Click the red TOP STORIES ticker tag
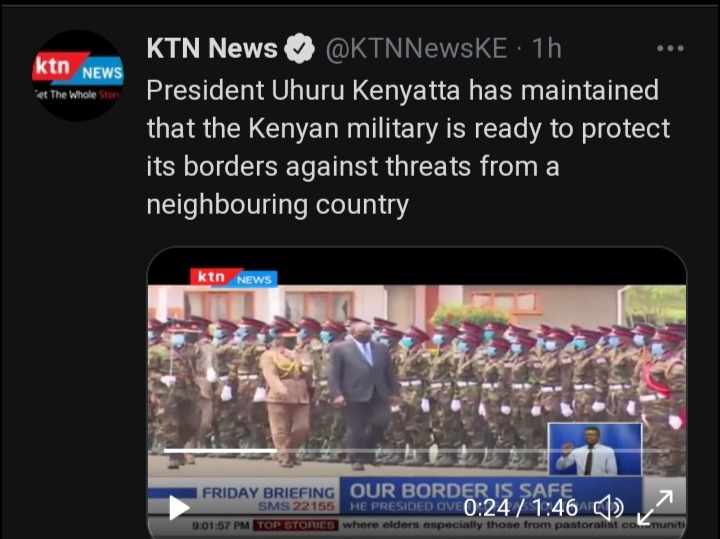Viewport: 720px width, 539px height. click(x=297, y=525)
